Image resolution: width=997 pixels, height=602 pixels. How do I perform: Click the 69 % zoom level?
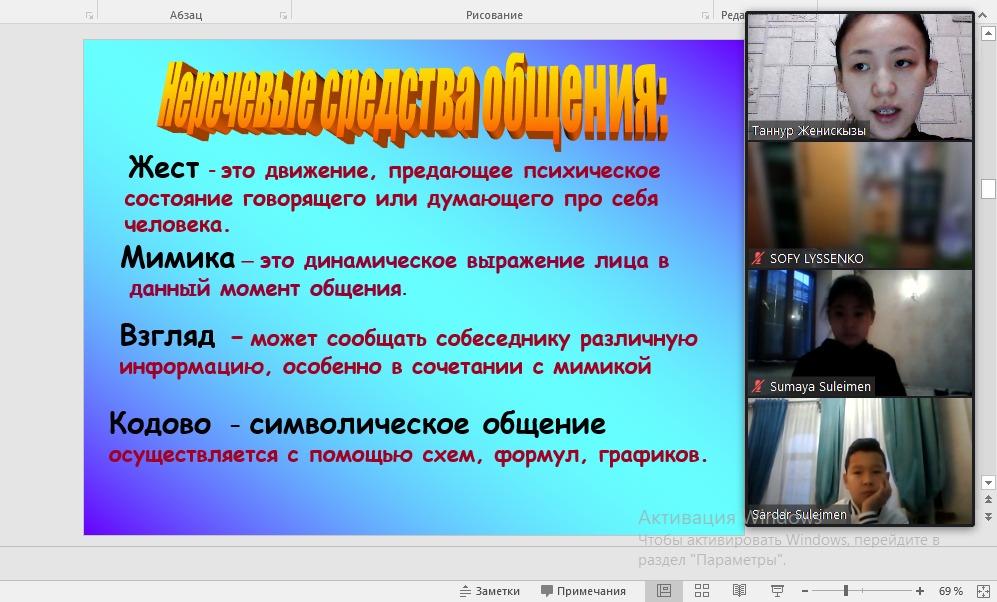click(x=950, y=591)
